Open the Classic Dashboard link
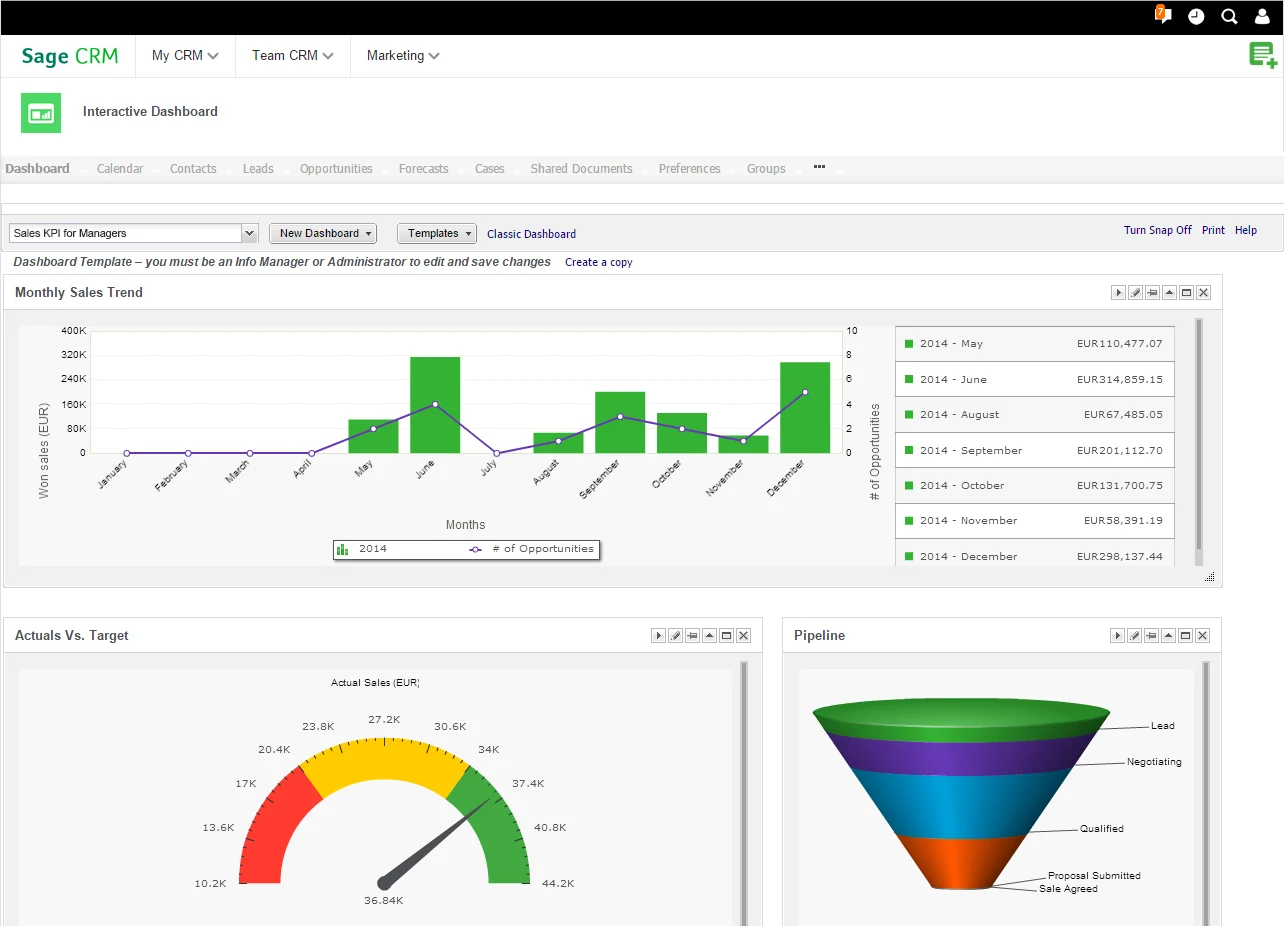The width and height of the screenshot is (1284, 926). click(531, 234)
